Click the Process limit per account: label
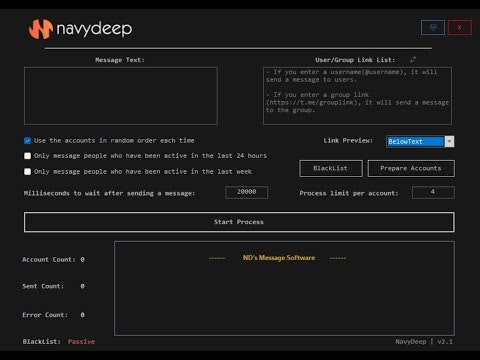This screenshot has height=360, width=480. [349, 193]
